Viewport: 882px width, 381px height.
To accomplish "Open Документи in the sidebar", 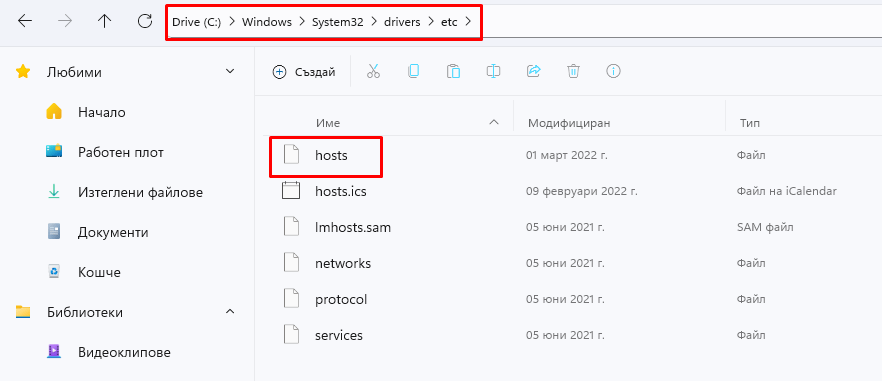I will (114, 232).
